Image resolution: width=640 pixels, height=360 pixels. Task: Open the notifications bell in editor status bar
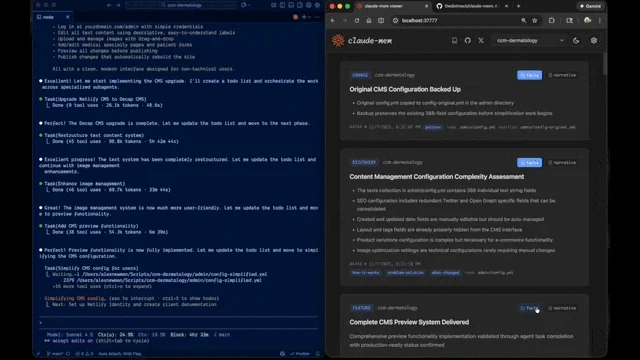pyautogui.click(x=318, y=354)
